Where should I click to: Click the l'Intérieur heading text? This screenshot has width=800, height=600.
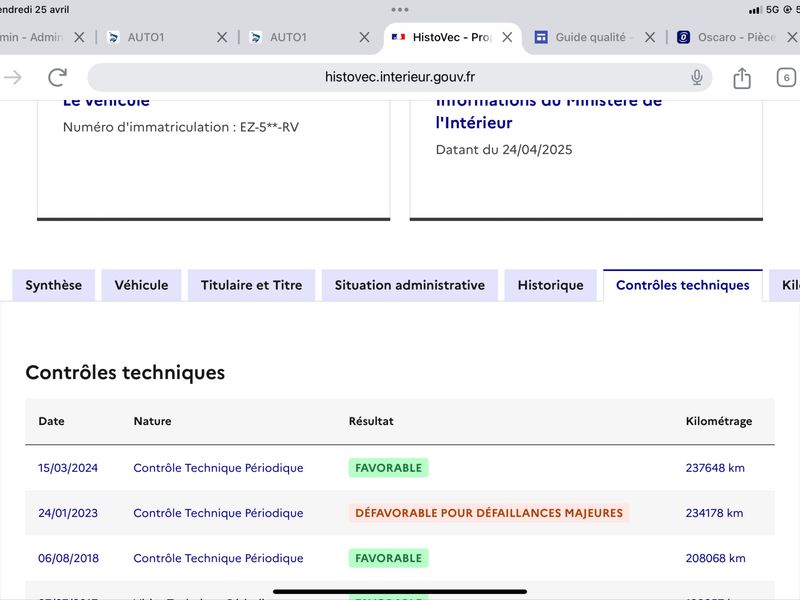coord(474,122)
